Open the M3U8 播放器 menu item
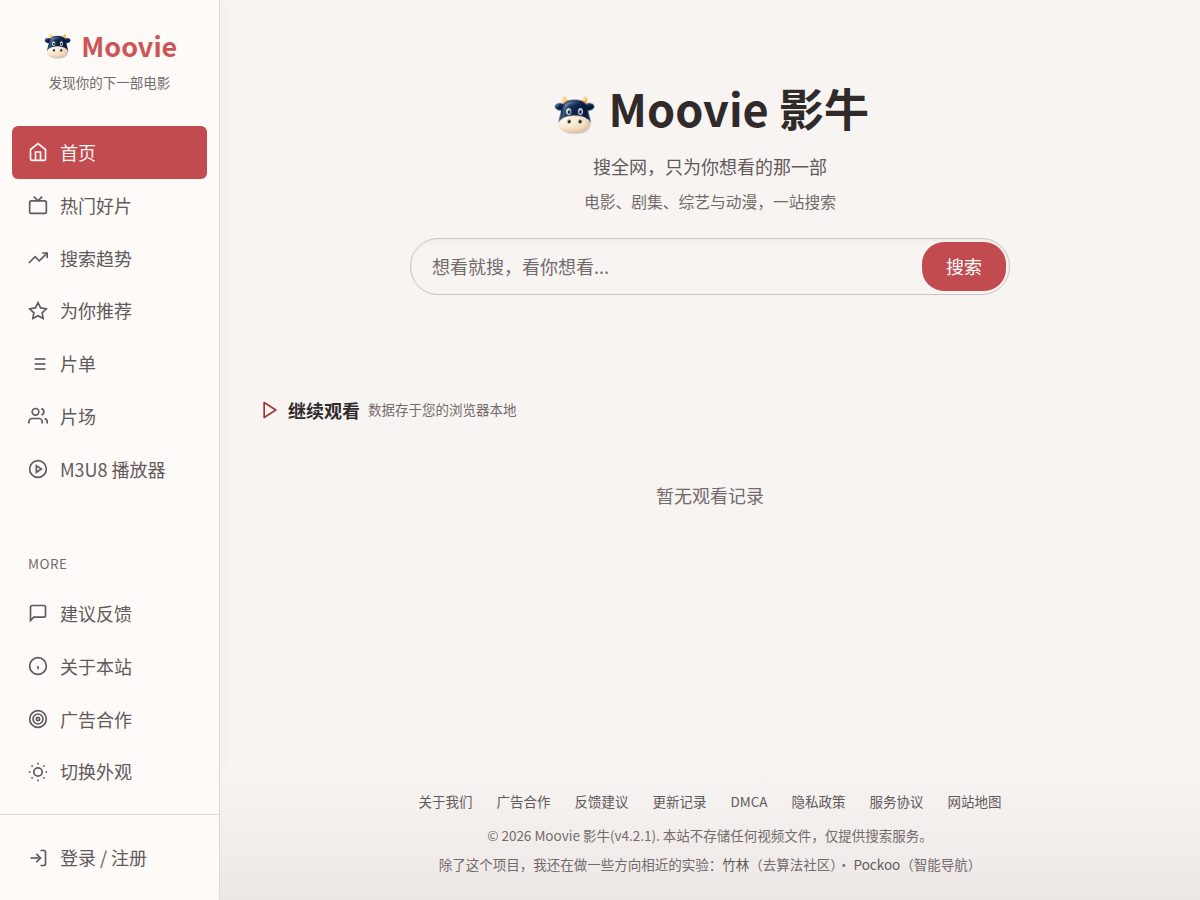Screen dimensions: 1200x900 point(109,470)
